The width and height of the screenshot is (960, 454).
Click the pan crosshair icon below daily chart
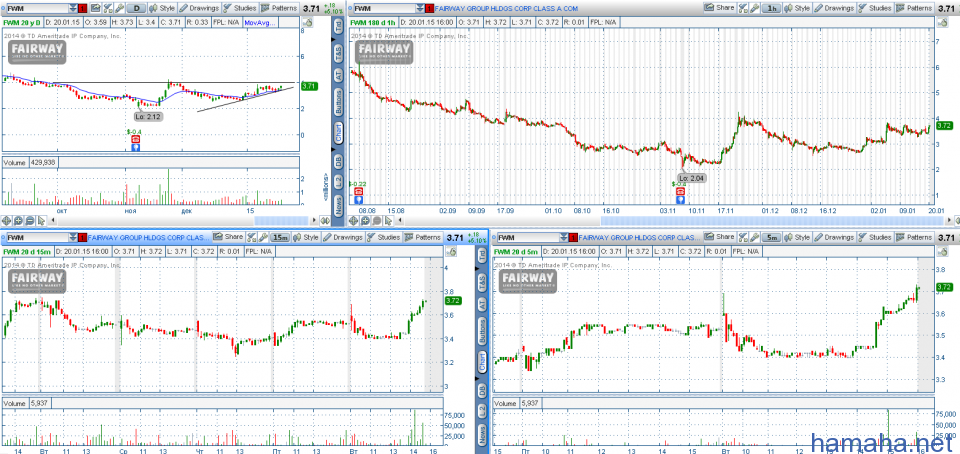(6, 221)
